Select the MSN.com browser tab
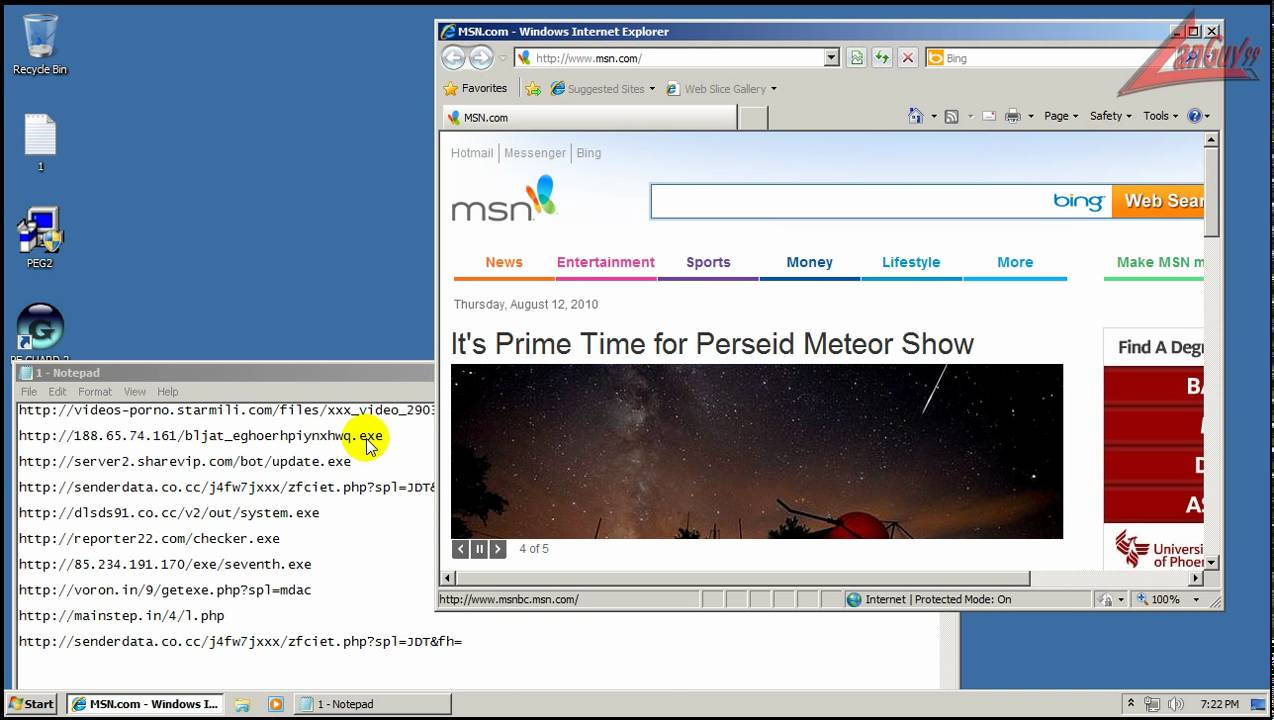The width and height of the screenshot is (1274, 720). 589,117
